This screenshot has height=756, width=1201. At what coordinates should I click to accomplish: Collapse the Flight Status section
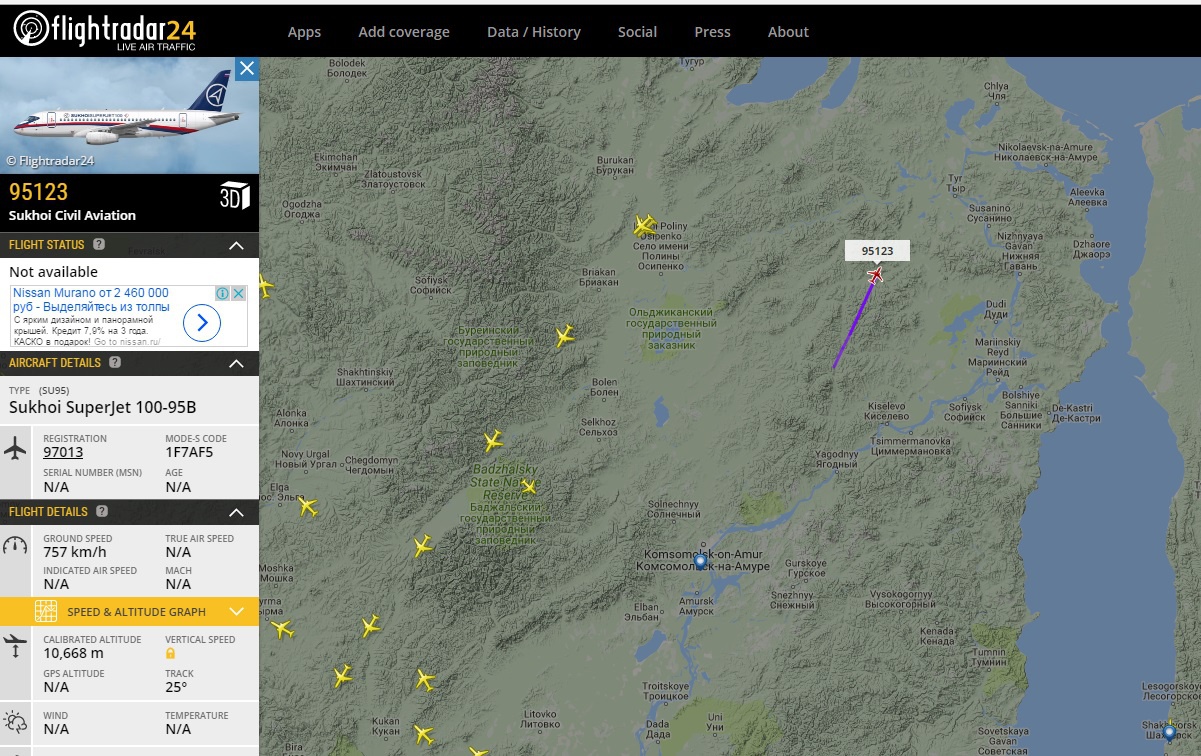[x=237, y=246]
